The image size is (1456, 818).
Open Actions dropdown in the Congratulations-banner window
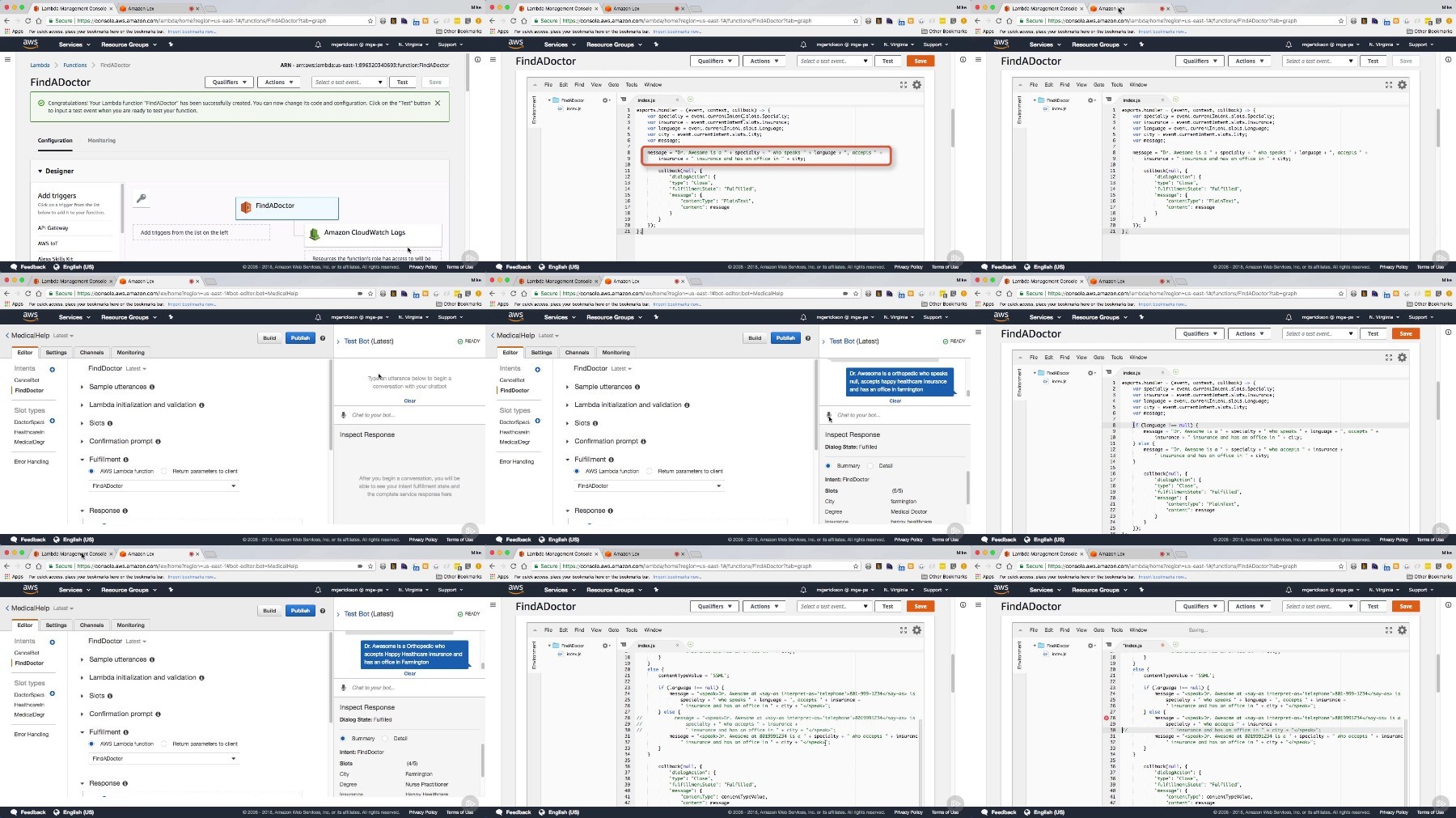[278, 83]
